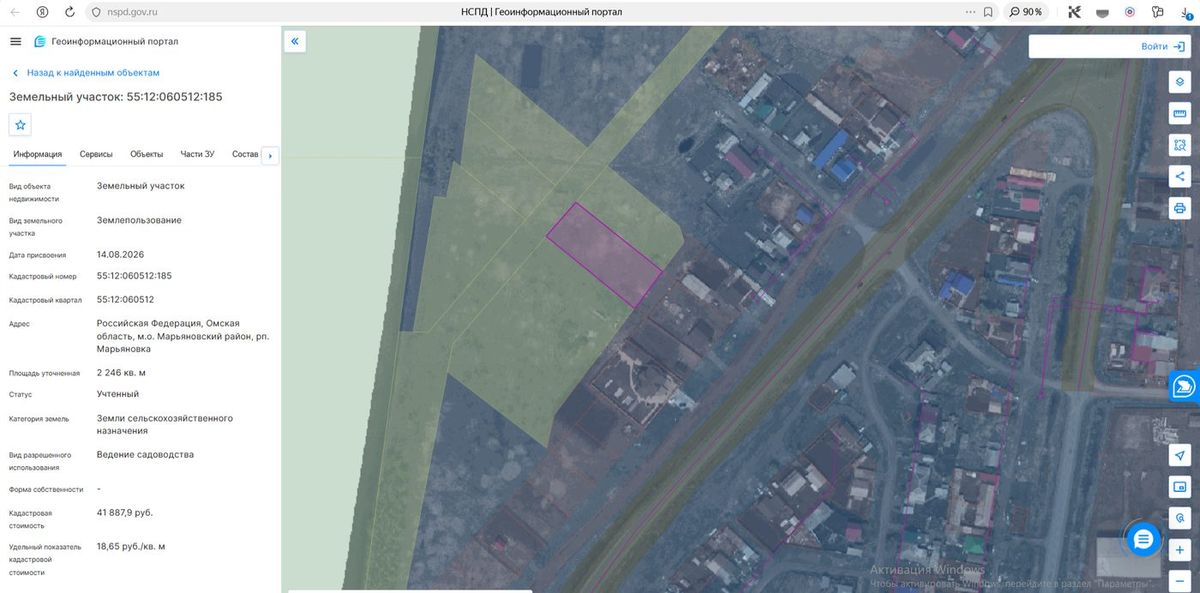The height and width of the screenshot is (593, 1200).
Task: Zoom in on the map
Action: [x=1180, y=550]
